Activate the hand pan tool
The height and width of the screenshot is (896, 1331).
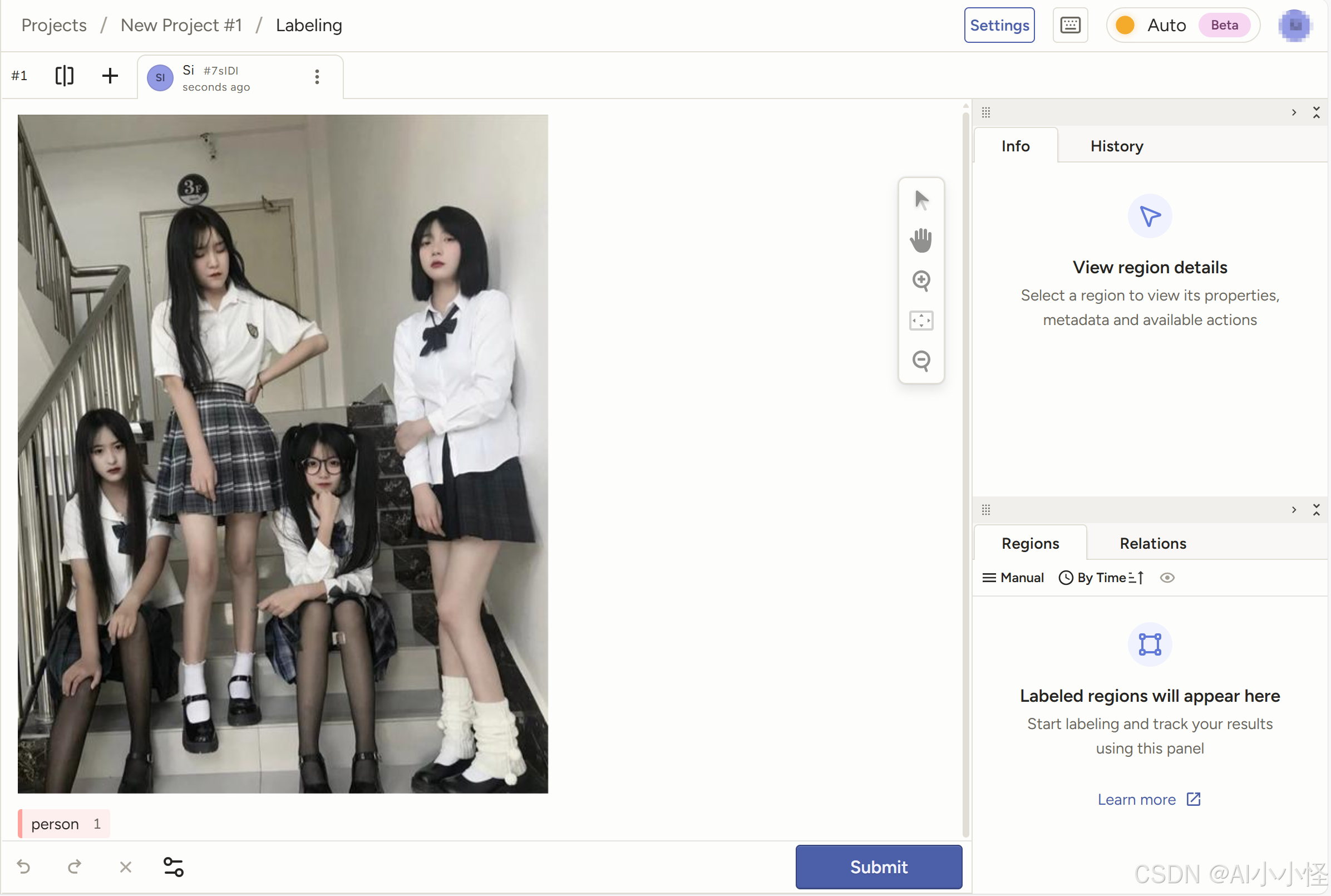tap(921, 240)
